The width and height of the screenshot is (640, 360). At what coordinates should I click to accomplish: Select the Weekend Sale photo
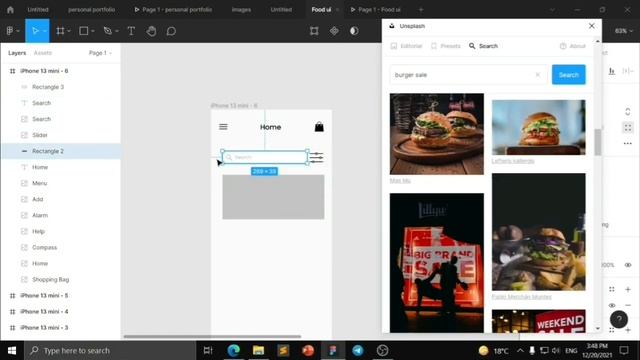pyautogui.click(x=538, y=321)
